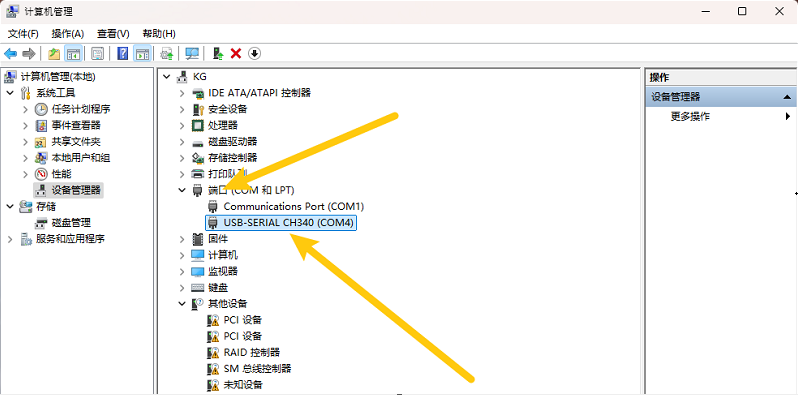798x395 pixels.
Task: Expand the 计算机 category
Action: [x=182, y=256]
